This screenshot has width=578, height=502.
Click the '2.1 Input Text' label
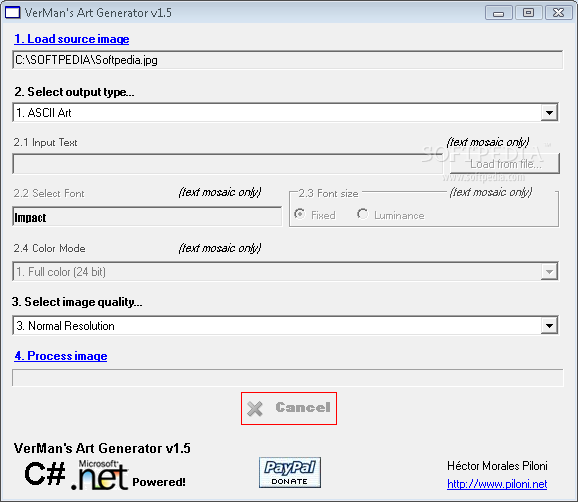tap(45, 143)
